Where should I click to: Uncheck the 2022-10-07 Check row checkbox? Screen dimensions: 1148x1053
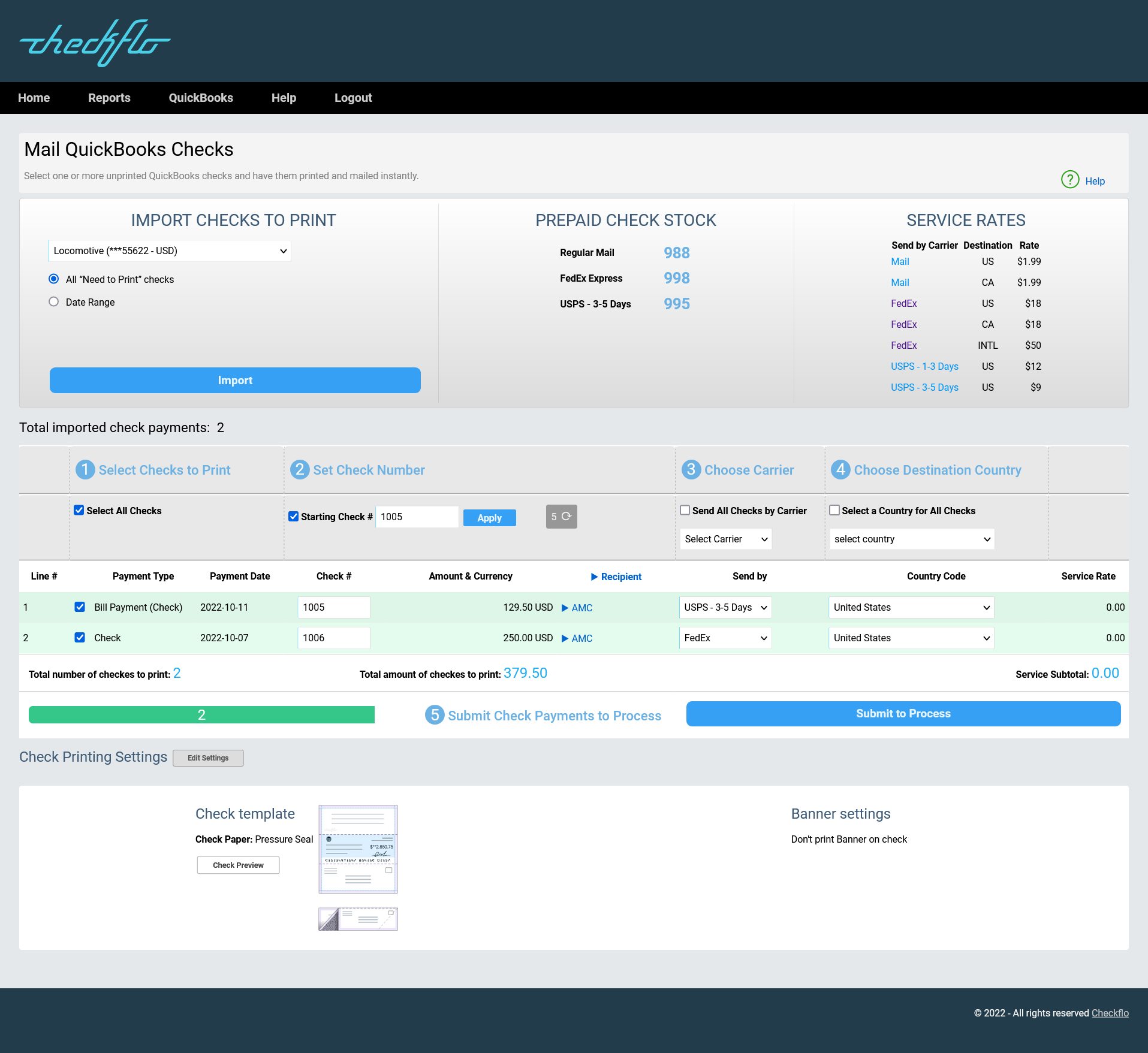(x=80, y=637)
